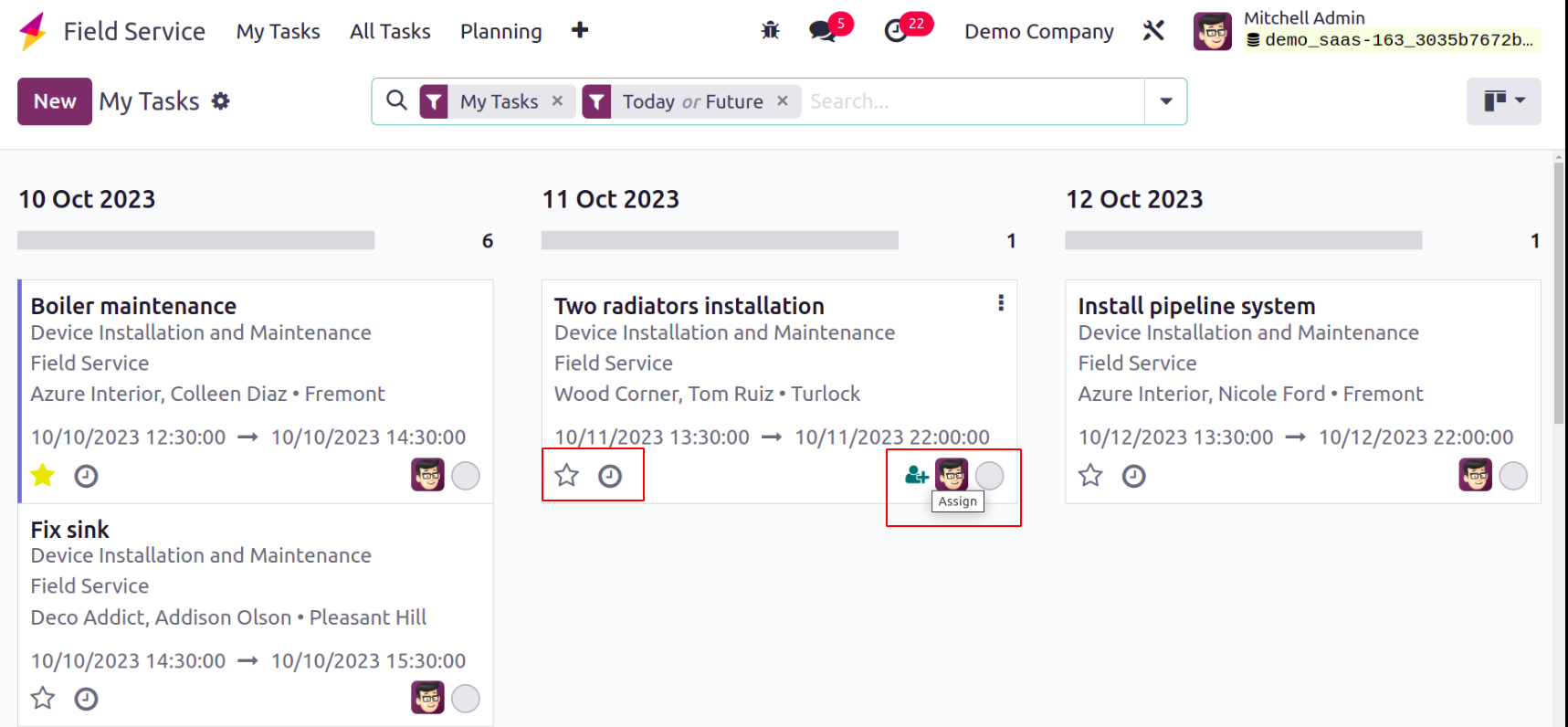Click 'Wood Corner, Tom Ruiz • Turlock' text
Screen dimensions: 1568x727
tap(707, 394)
